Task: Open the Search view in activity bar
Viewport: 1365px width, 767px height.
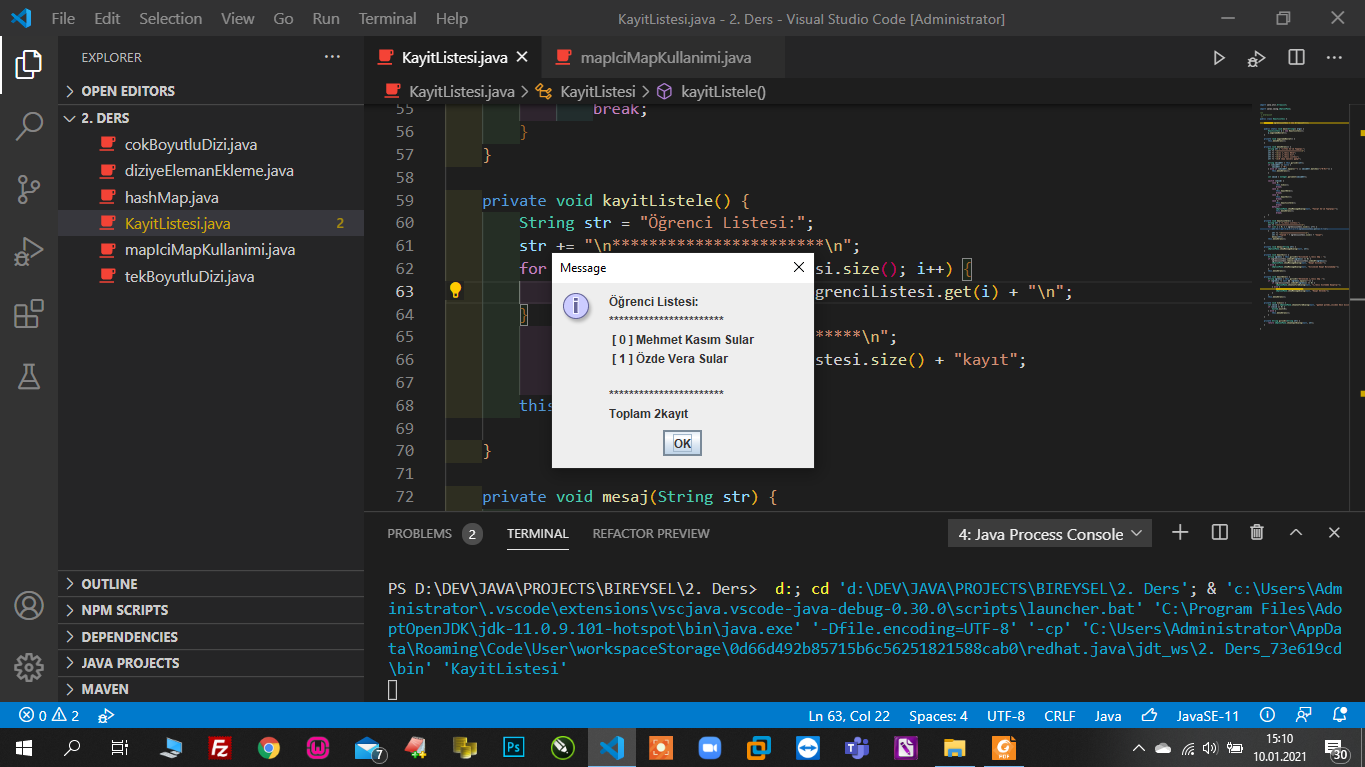Action: click(x=28, y=126)
